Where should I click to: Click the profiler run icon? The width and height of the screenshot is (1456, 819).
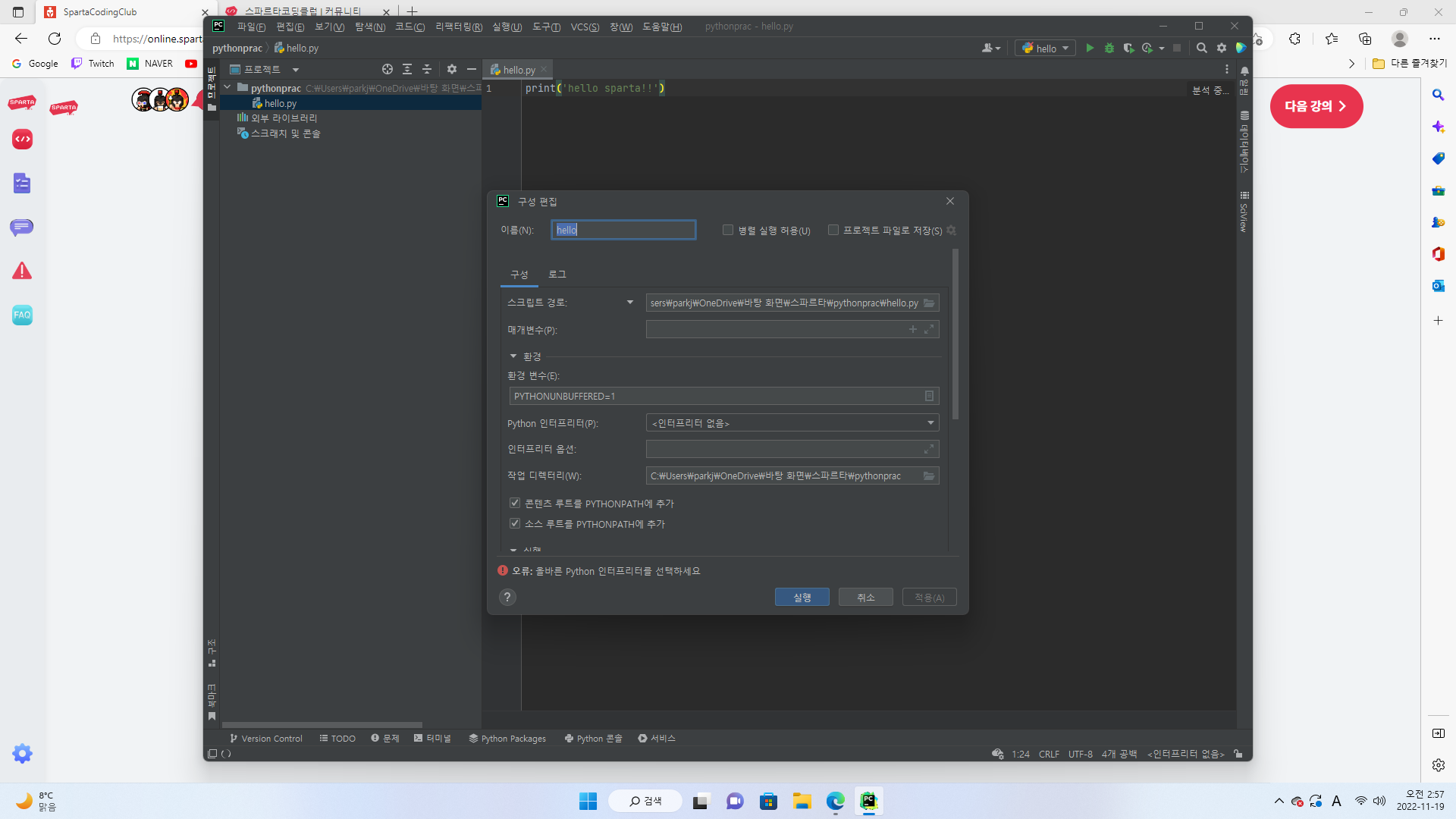[x=1147, y=48]
